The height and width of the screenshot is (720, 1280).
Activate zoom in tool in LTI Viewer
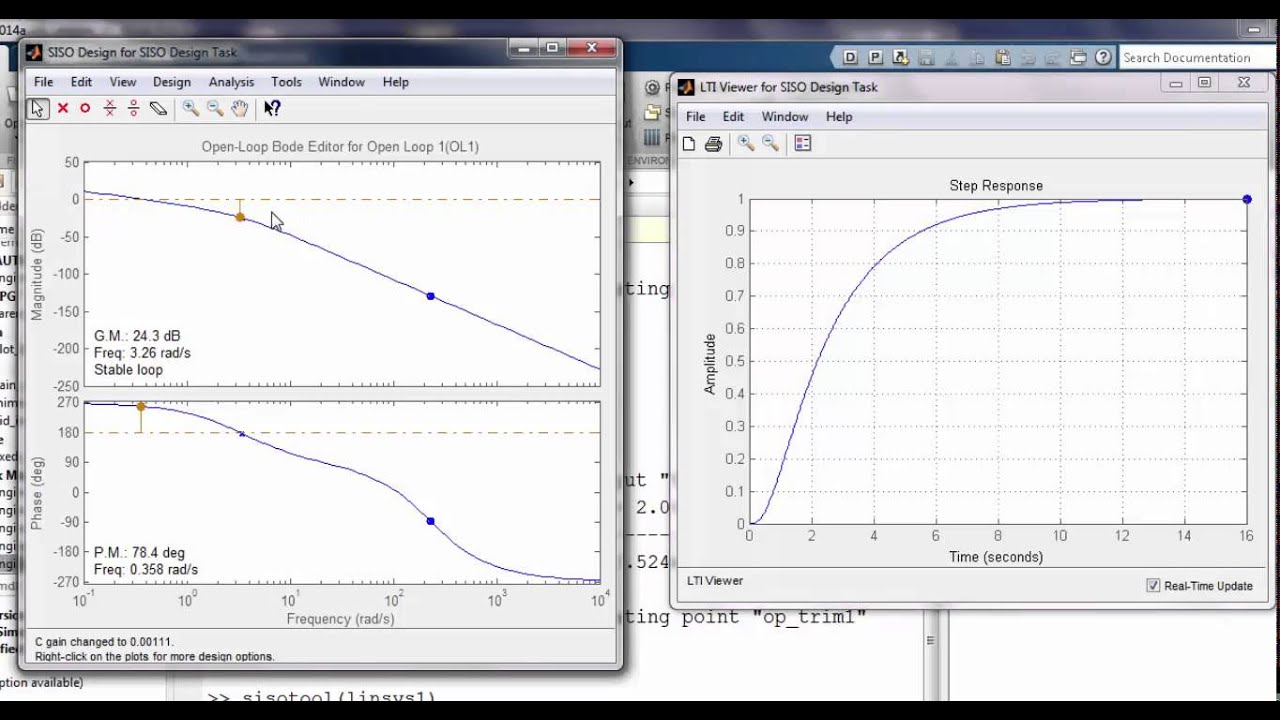coord(746,144)
